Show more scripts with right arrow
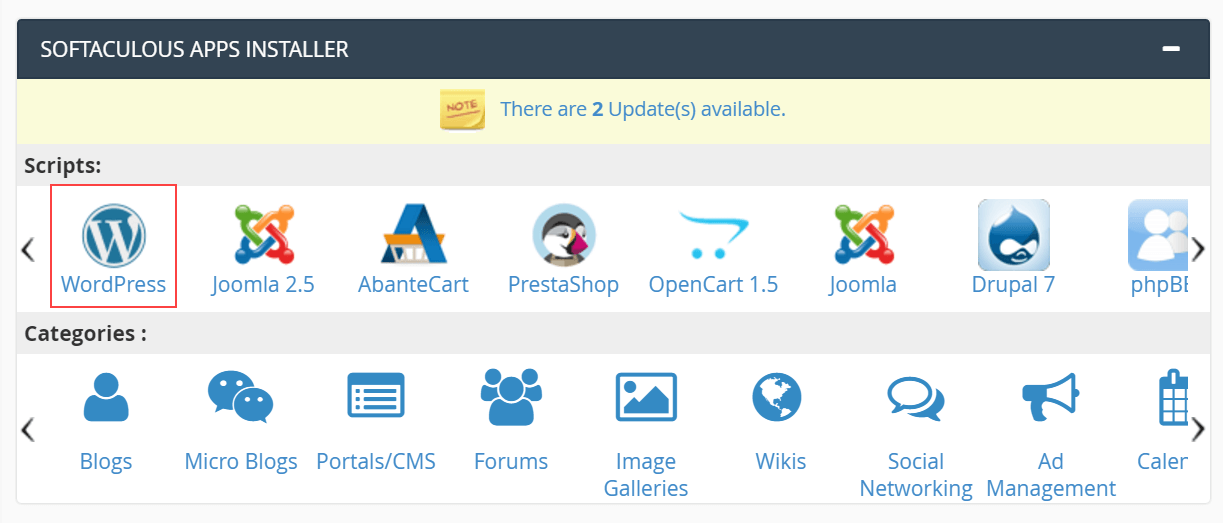 click(x=1198, y=249)
